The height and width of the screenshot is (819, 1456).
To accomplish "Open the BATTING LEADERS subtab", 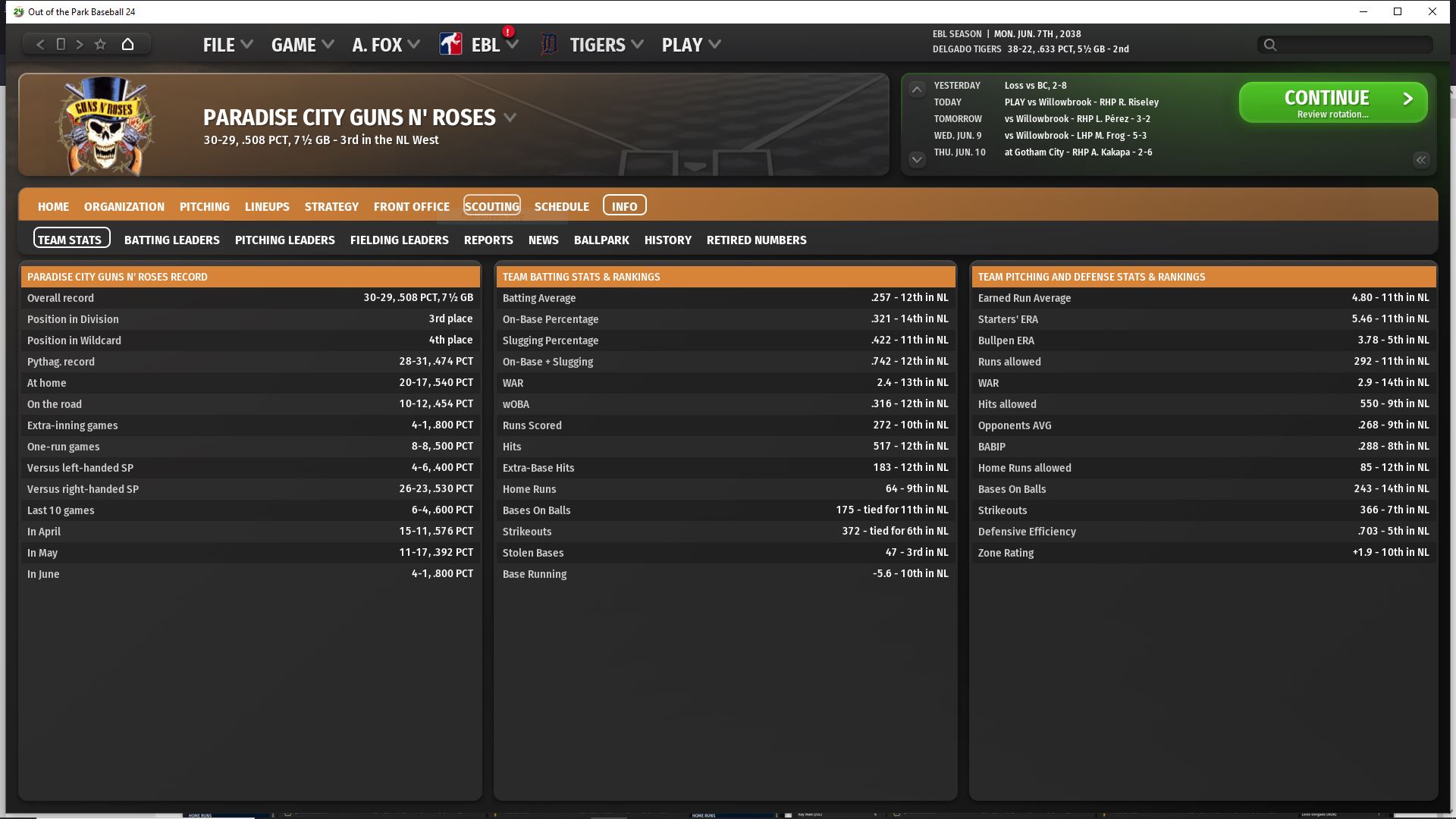I will click(171, 240).
